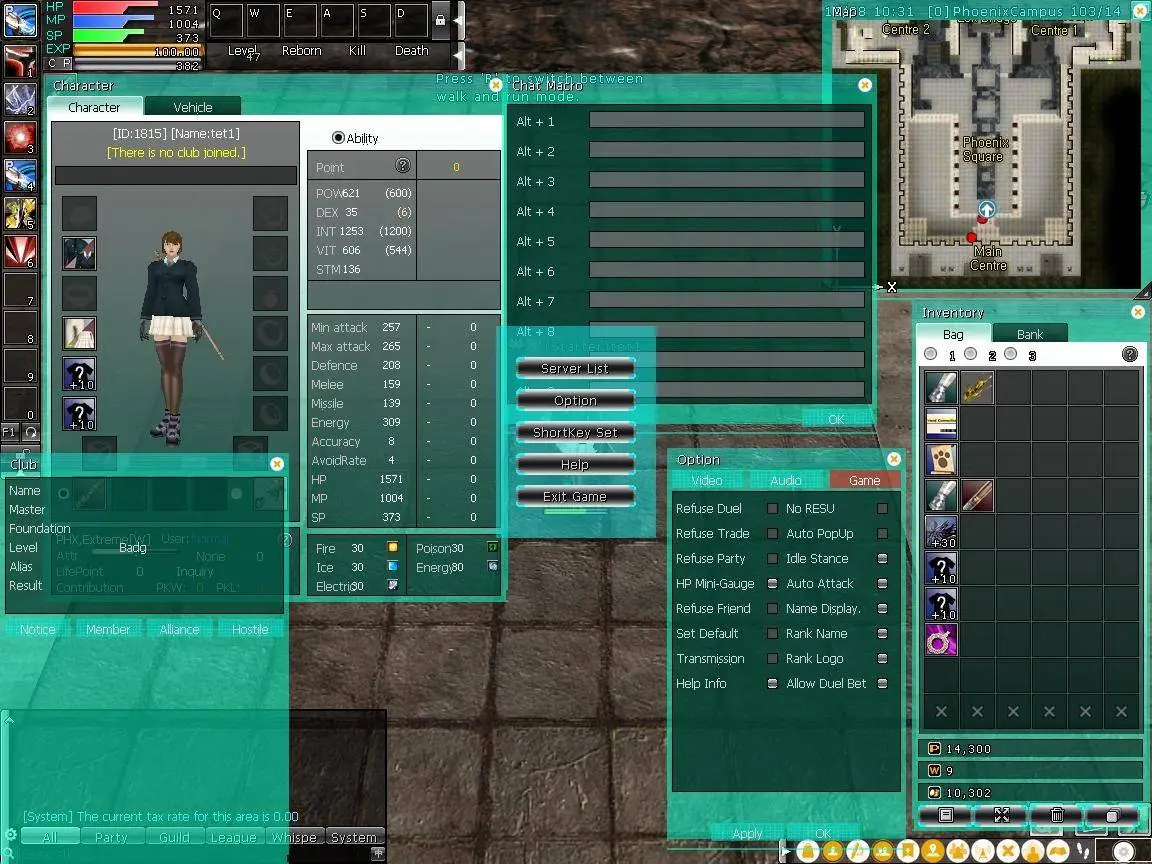Open the Ability Point help icon
This screenshot has height=864, width=1152.
click(x=403, y=165)
